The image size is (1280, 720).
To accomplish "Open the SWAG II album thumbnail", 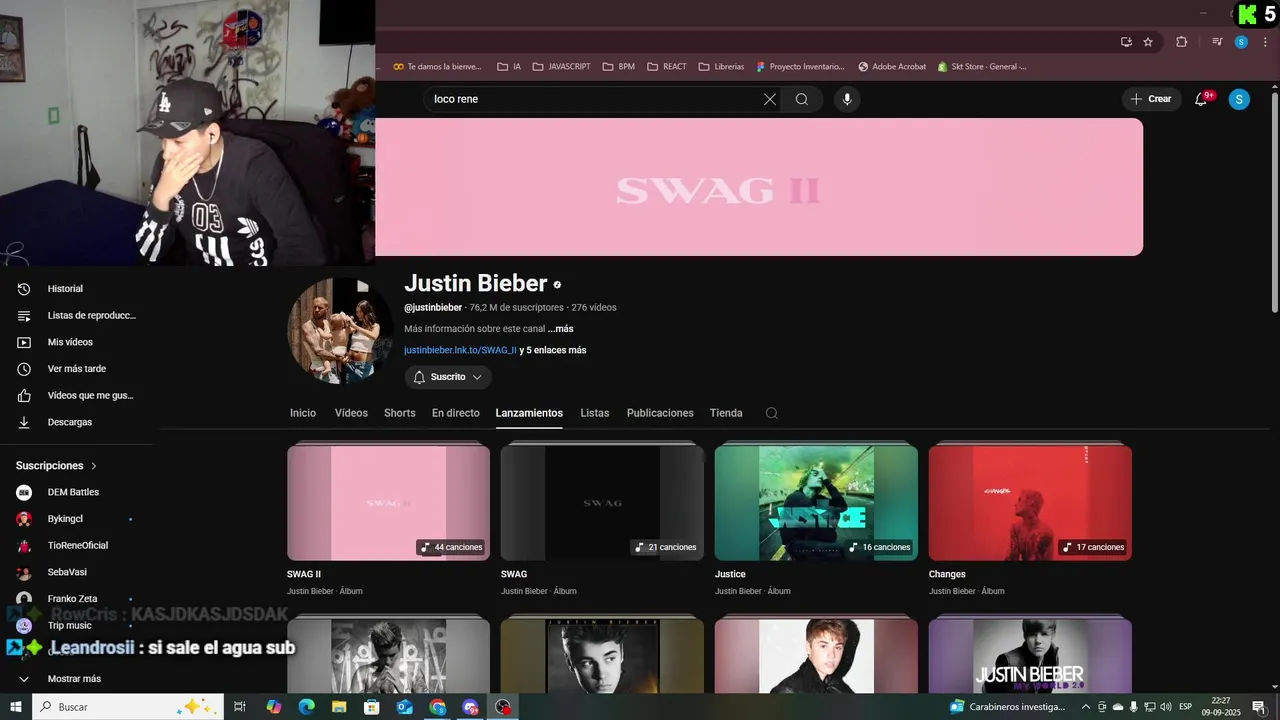I will [x=388, y=502].
